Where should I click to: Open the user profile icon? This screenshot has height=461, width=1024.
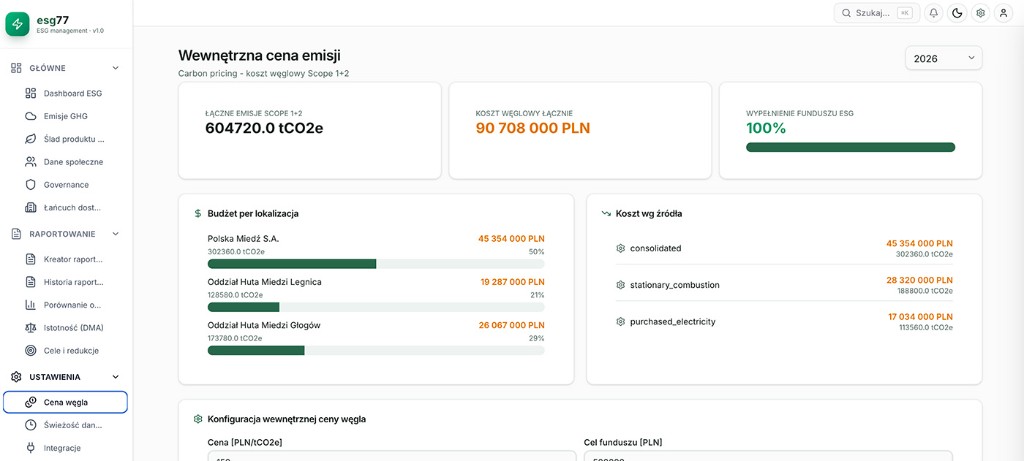tap(1003, 13)
